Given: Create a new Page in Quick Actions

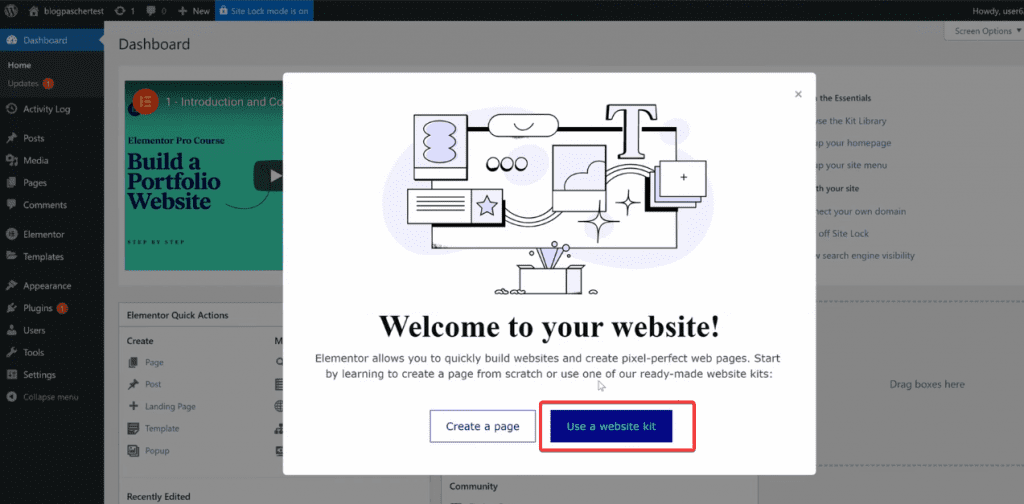Looking at the screenshot, I should click(x=155, y=362).
